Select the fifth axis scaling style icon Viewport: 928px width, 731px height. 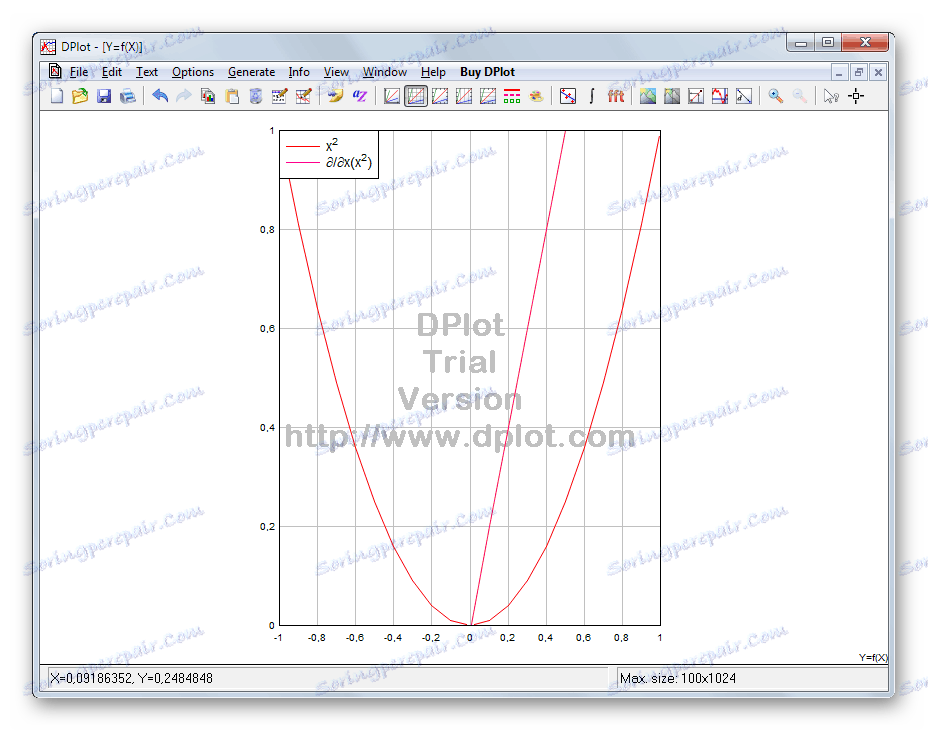click(488, 96)
